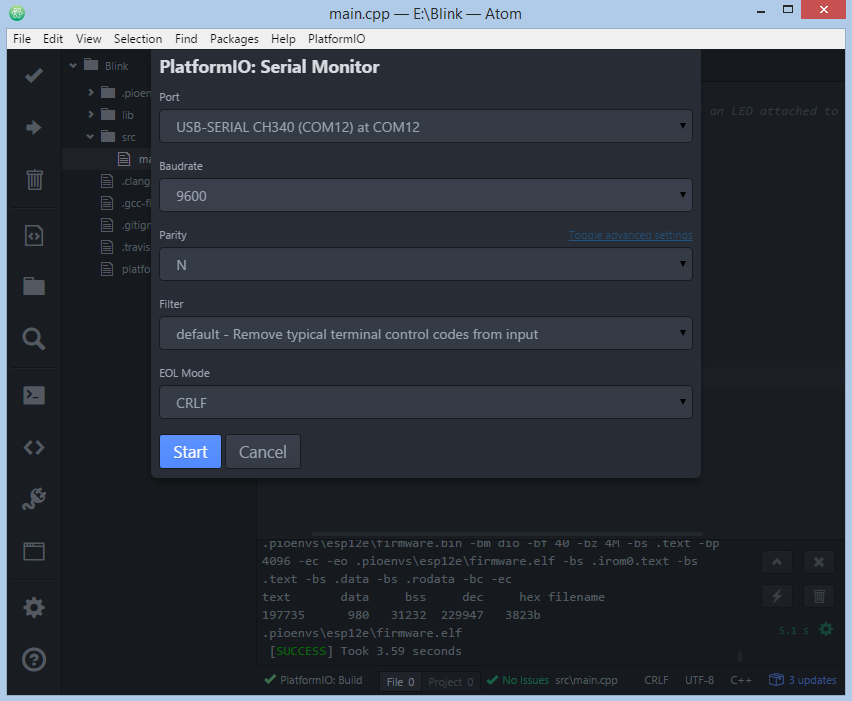852x701 pixels.
Task: Open the EOL Mode dropdown showing CRLF
Action: pos(425,403)
